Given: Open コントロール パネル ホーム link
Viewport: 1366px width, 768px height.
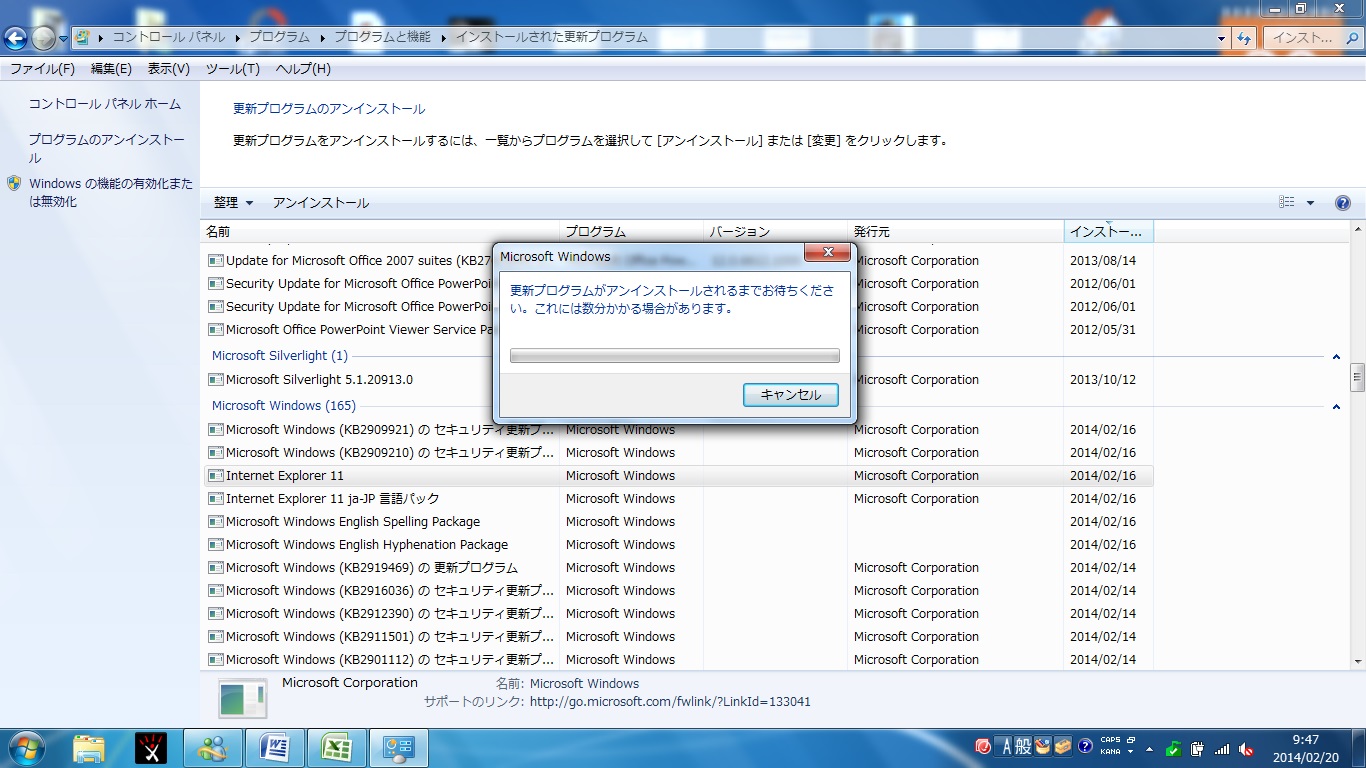Looking at the screenshot, I should pos(105,104).
